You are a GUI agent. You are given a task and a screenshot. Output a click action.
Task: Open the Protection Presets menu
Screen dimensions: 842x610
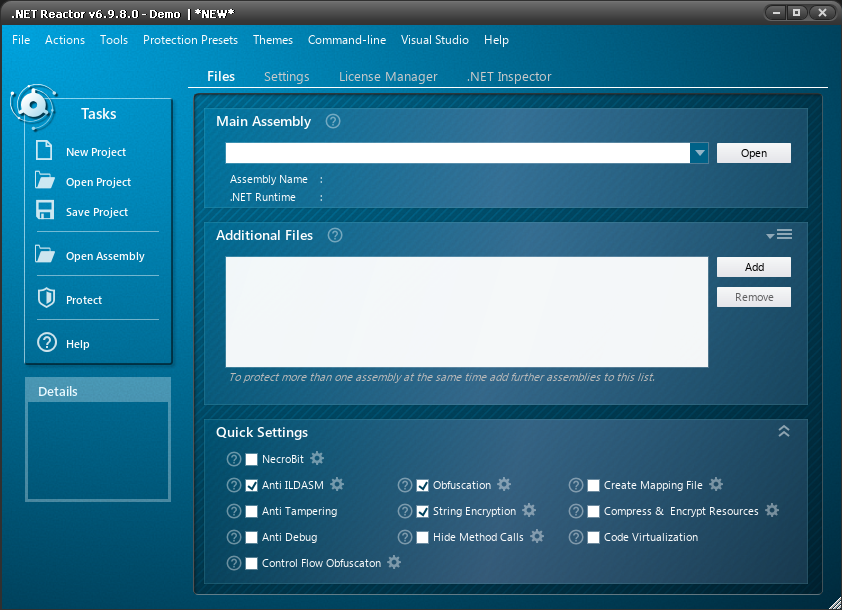[190, 40]
